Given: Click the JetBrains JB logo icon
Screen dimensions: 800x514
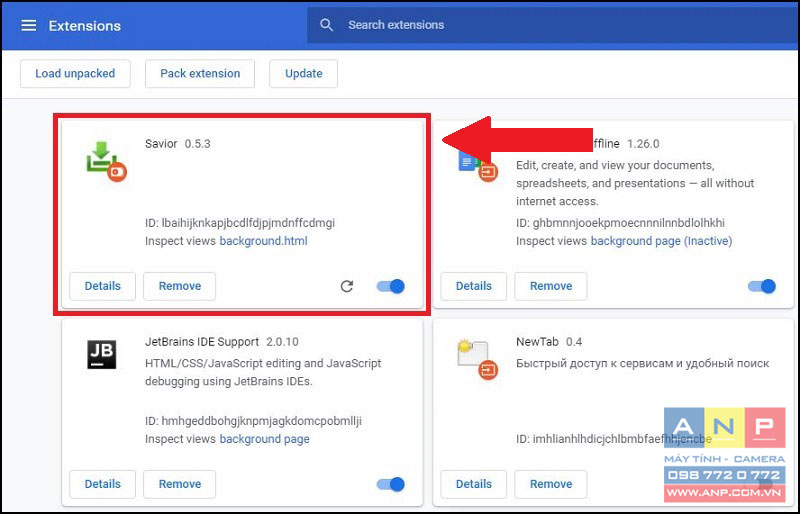Looking at the screenshot, I should [x=102, y=354].
